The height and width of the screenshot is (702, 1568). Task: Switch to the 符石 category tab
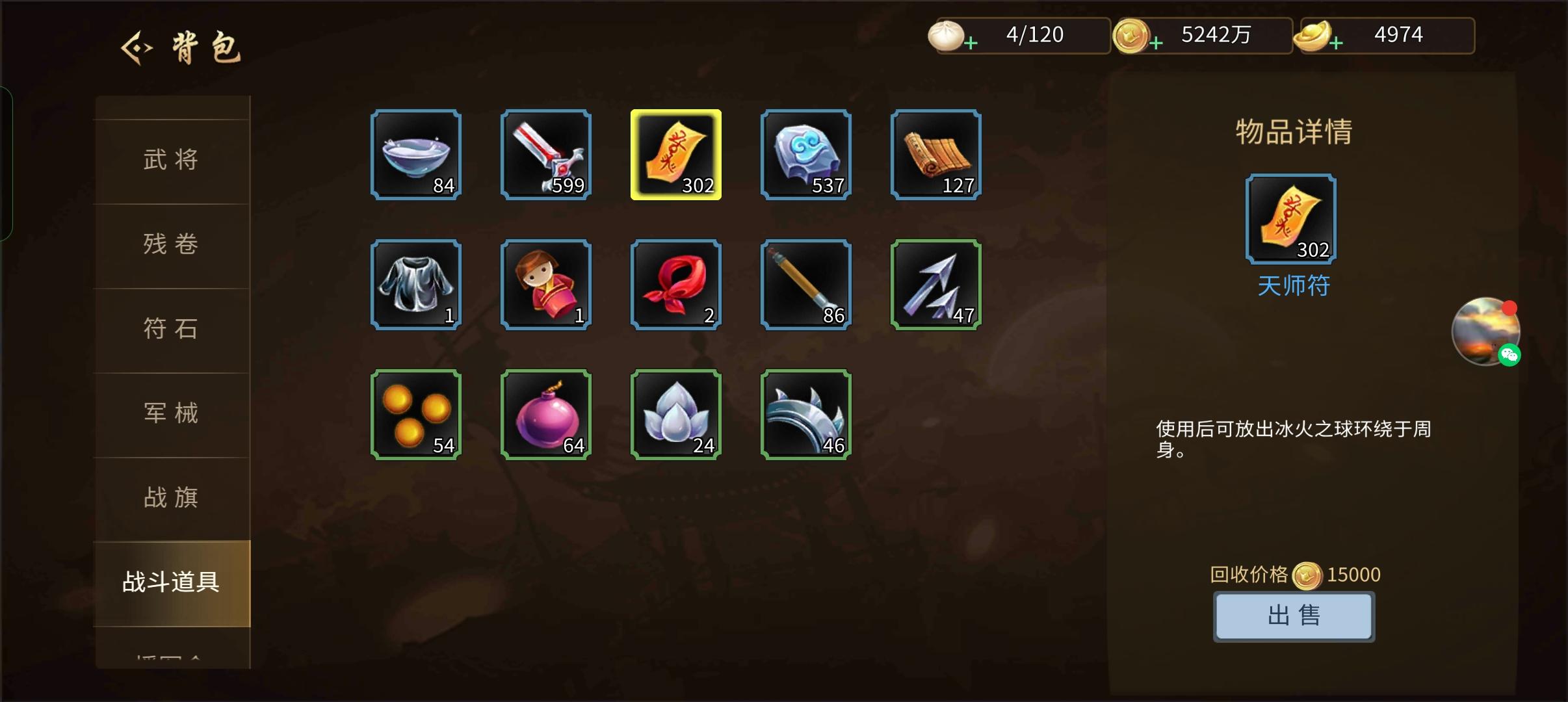pyautogui.click(x=172, y=329)
